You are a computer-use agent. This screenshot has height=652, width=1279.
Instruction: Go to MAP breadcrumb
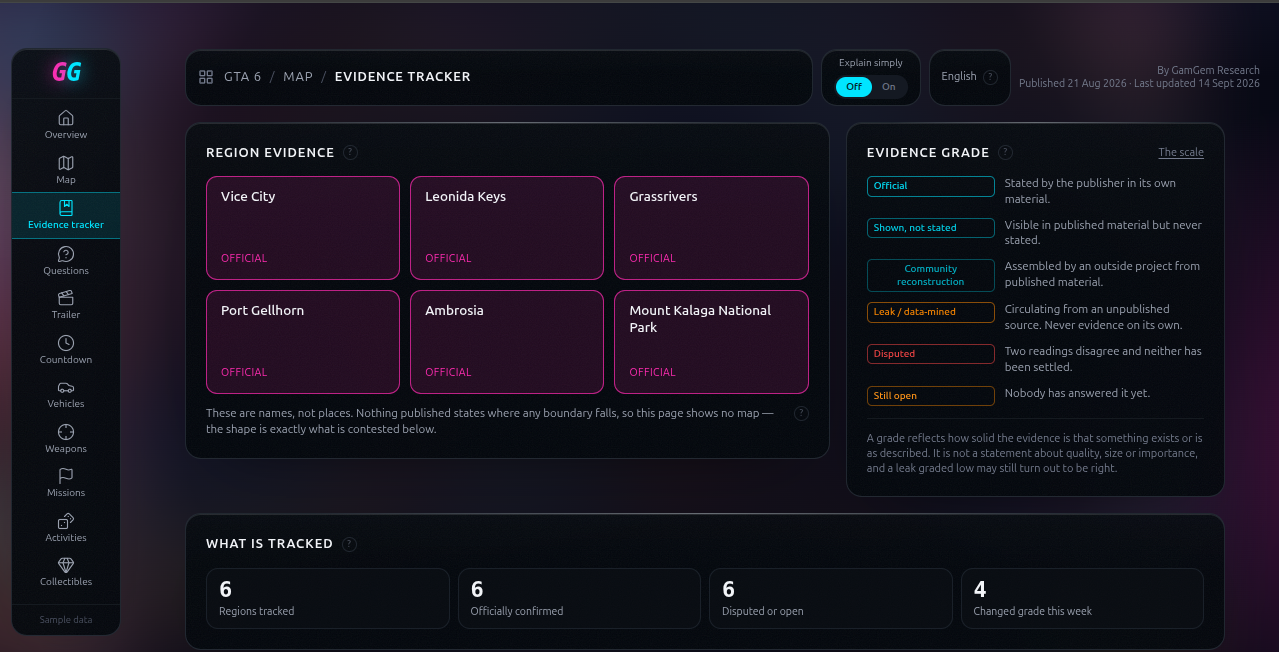[298, 77]
